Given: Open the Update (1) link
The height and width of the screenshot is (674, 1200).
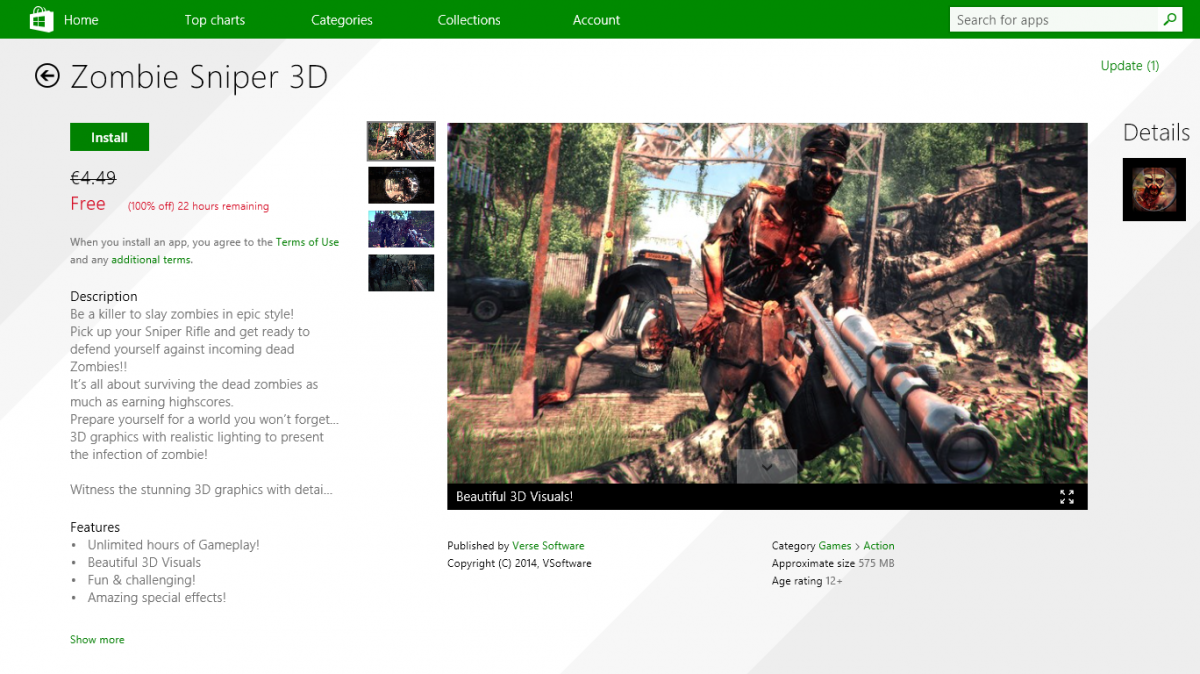Looking at the screenshot, I should [x=1129, y=66].
